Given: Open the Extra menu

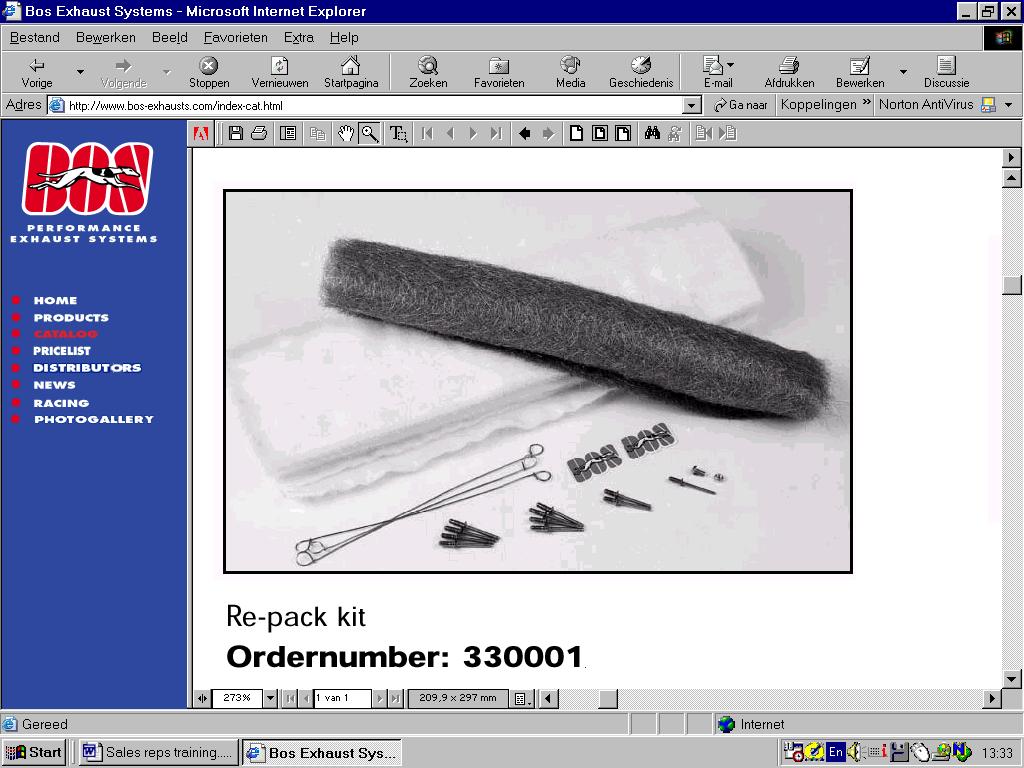Looking at the screenshot, I should (x=298, y=37).
